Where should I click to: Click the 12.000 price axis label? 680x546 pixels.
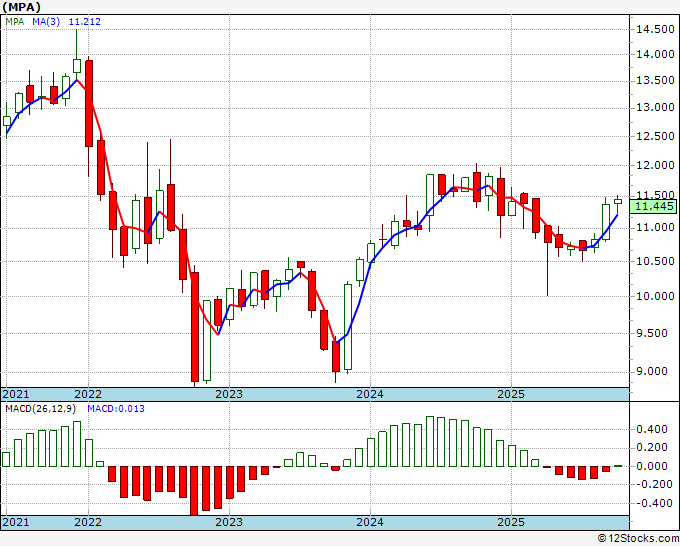655,165
